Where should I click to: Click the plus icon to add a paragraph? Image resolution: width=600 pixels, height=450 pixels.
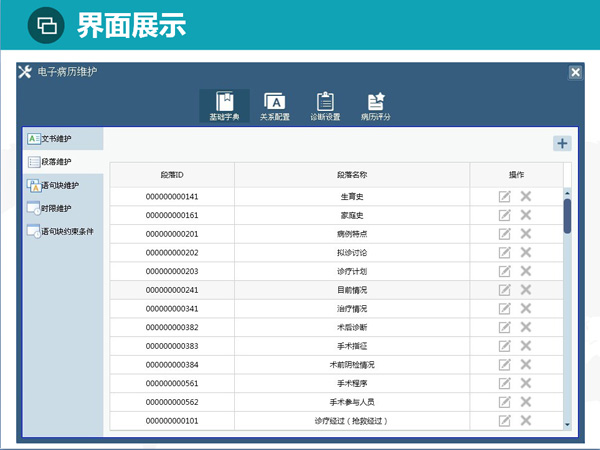point(562,143)
